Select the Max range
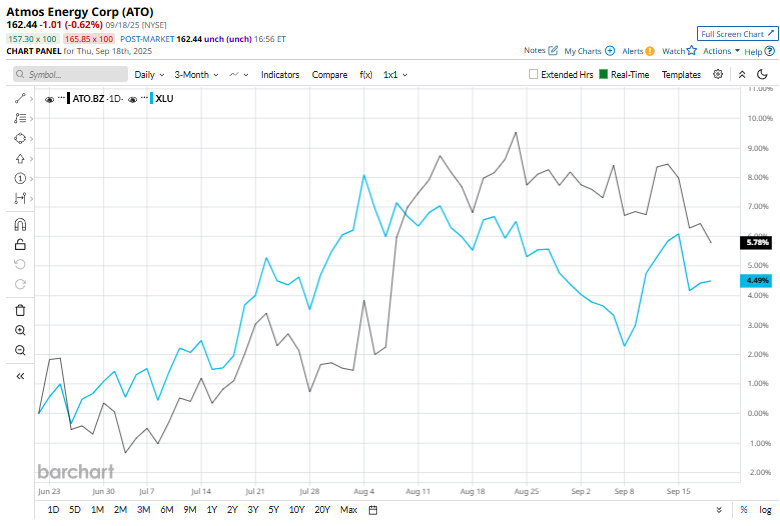The image size is (780, 526). click(349, 510)
